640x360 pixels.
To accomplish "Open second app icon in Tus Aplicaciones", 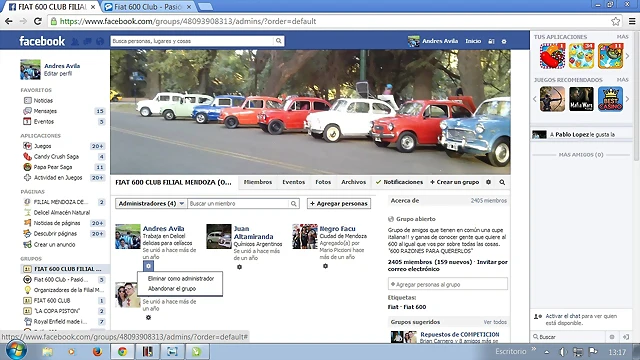I will pos(581,56).
